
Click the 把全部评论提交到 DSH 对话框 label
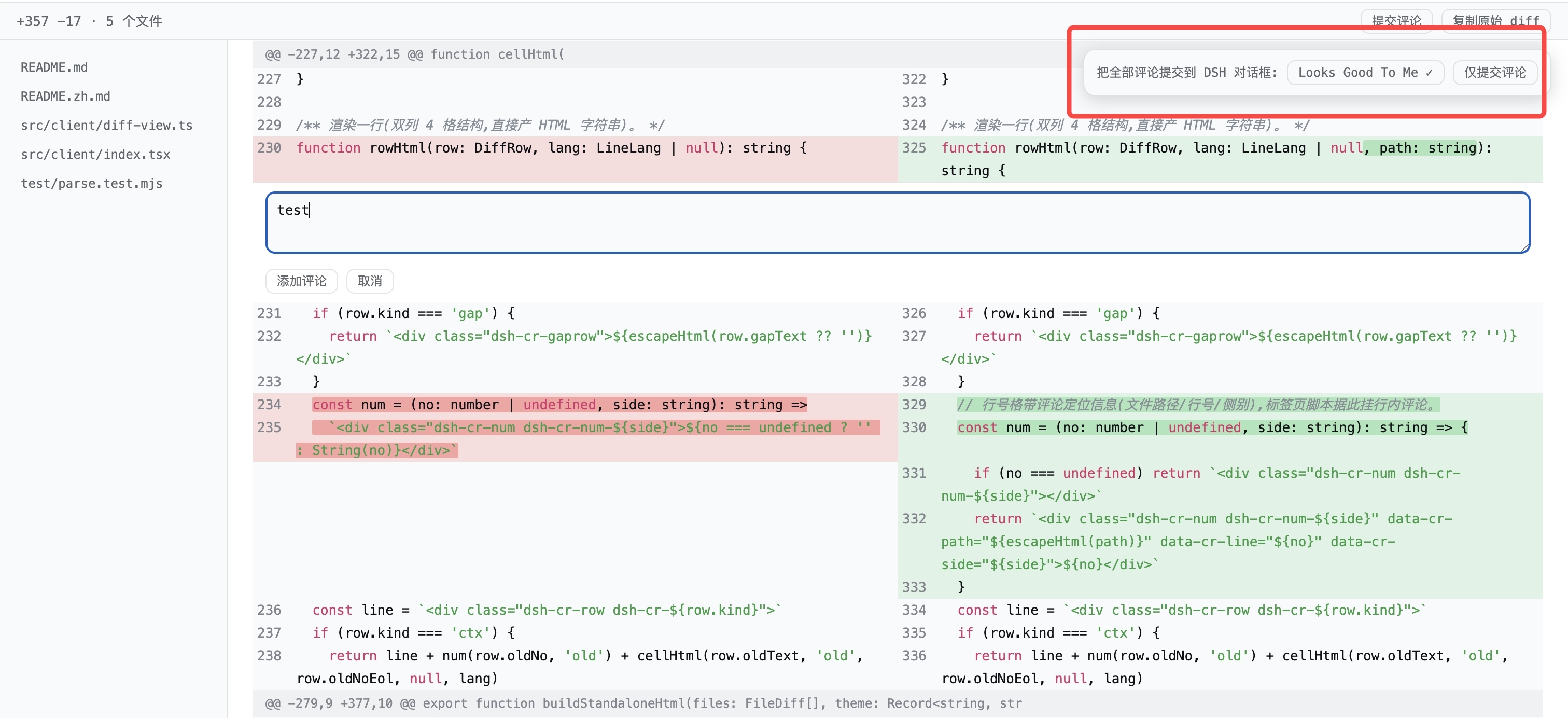1186,73
